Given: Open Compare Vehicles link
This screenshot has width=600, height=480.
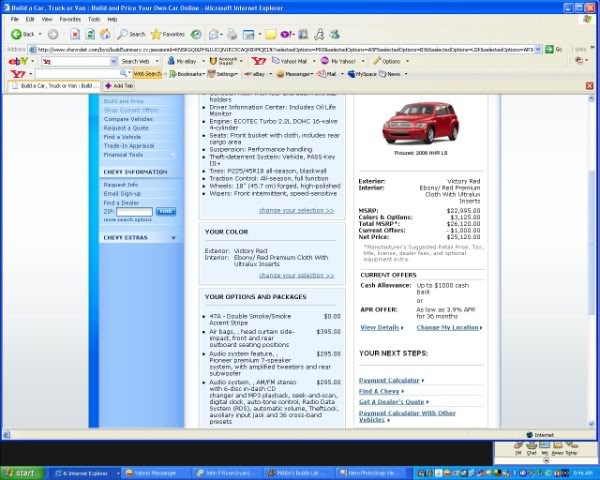Looking at the screenshot, I should (x=128, y=119).
